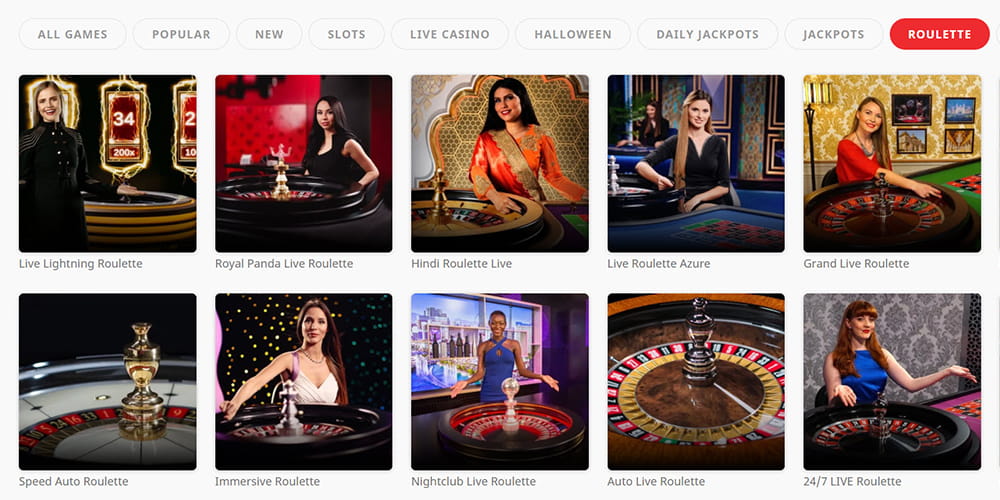
Task: Switch to the All Games tab
Action: tap(73, 34)
